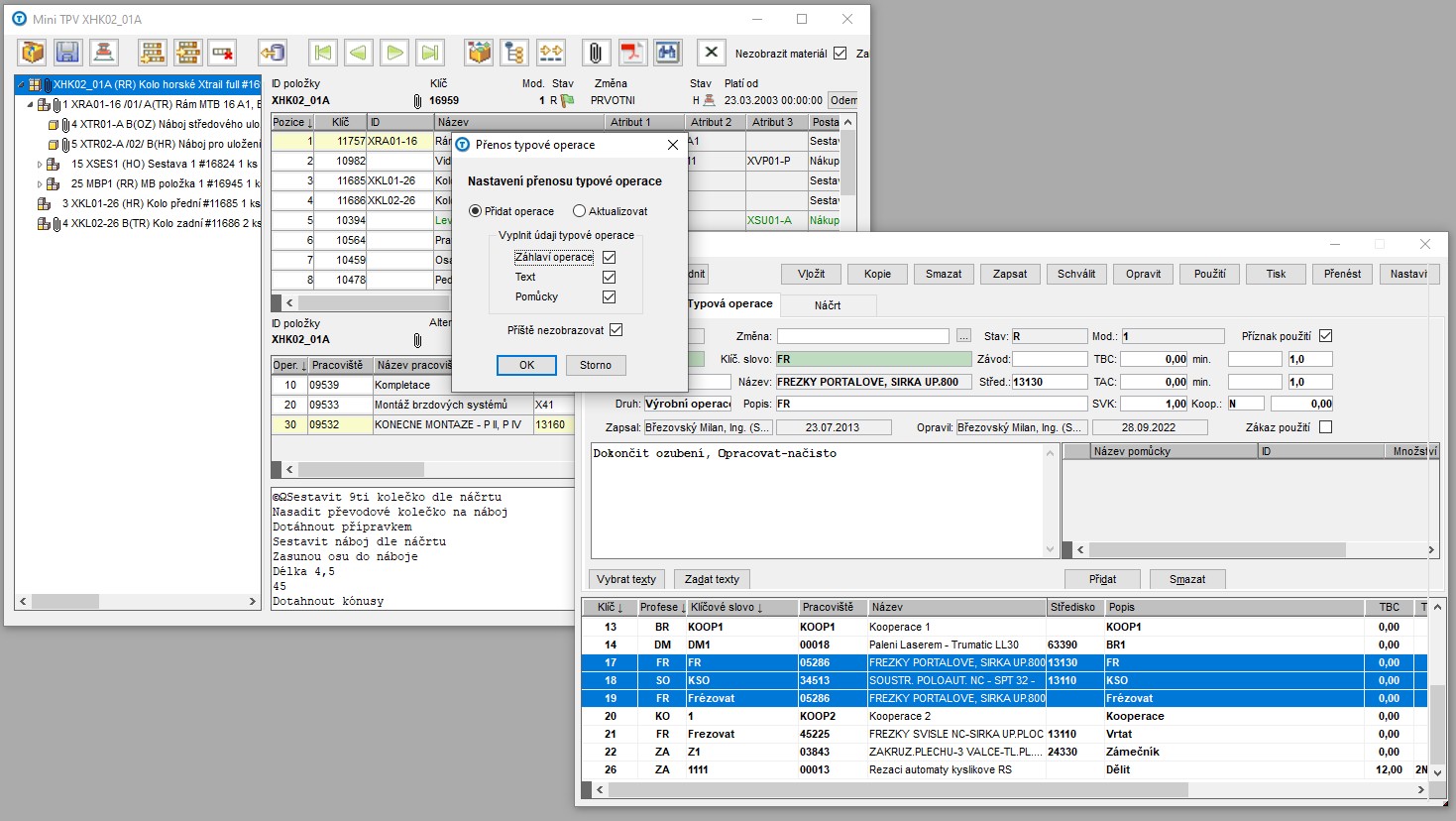
Task: Click the second add-row toolbar icon before the delete-row icon
Action: (x=187, y=53)
